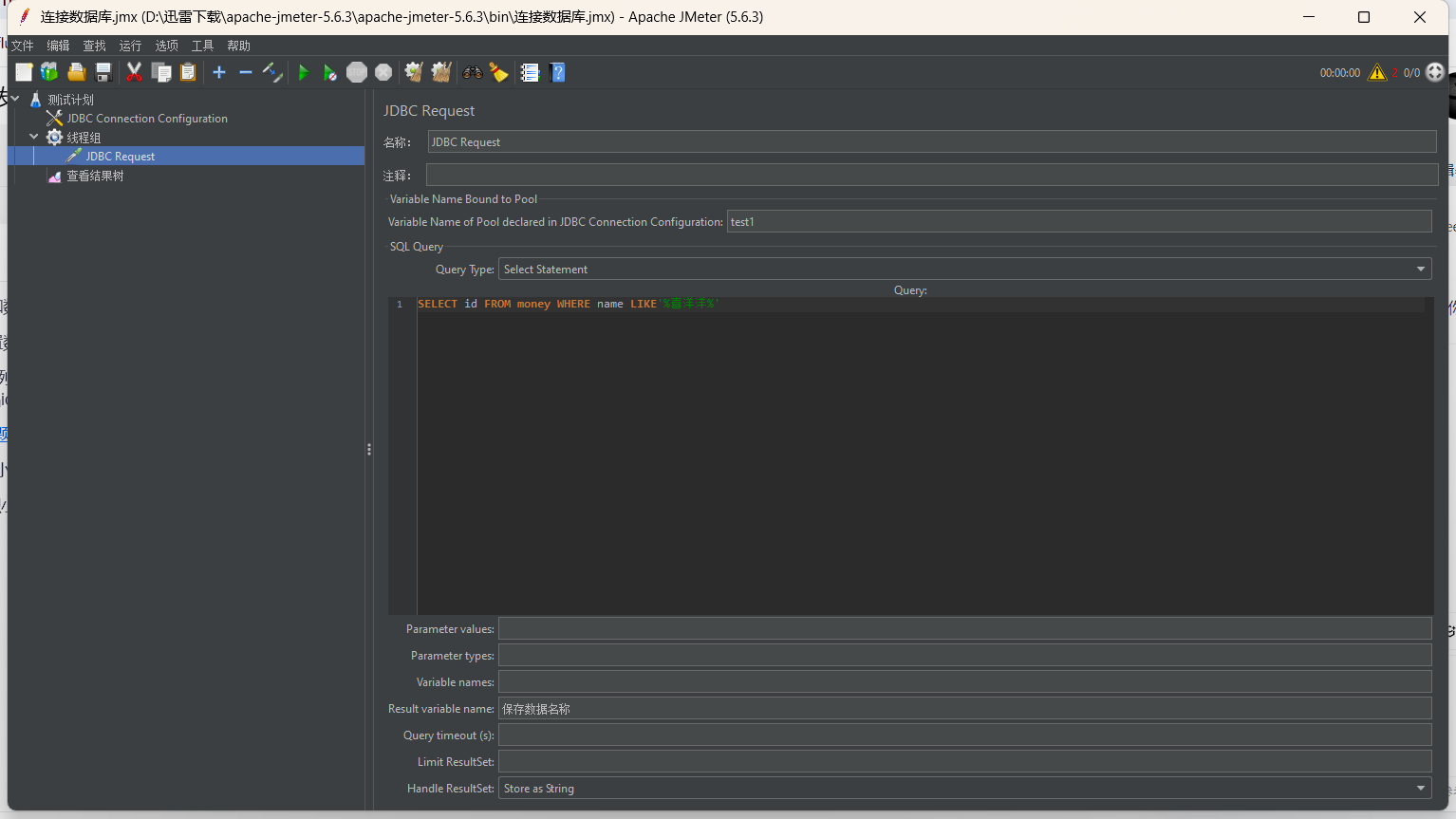Shut down the test with the grey X icon
This screenshot has height=819, width=1456.
pos(383,72)
